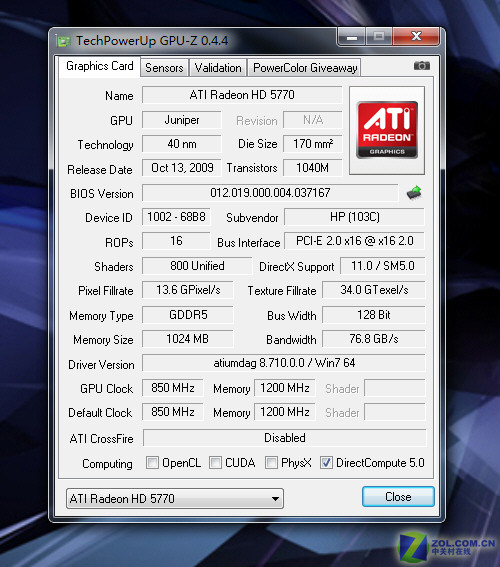Click the Close button
The height and width of the screenshot is (567, 500).
pyautogui.click(x=398, y=497)
